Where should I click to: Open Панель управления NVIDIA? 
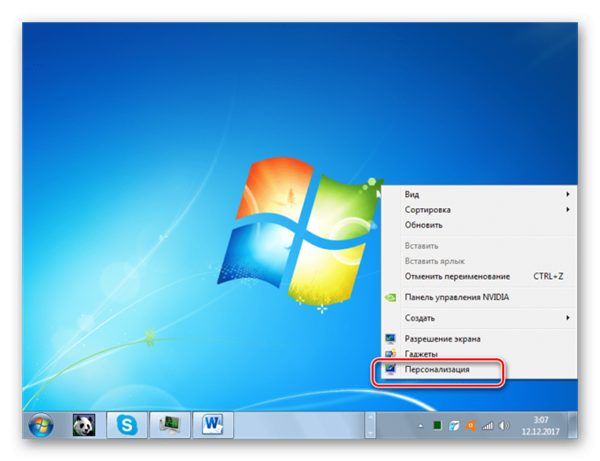[480, 297]
